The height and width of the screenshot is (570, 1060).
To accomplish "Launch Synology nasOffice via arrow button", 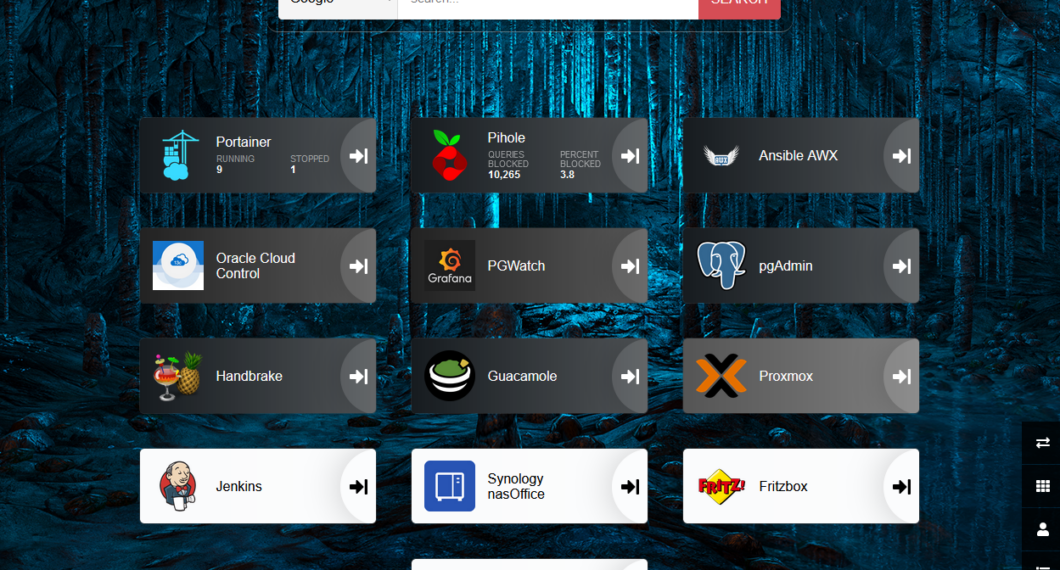I will (x=630, y=487).
